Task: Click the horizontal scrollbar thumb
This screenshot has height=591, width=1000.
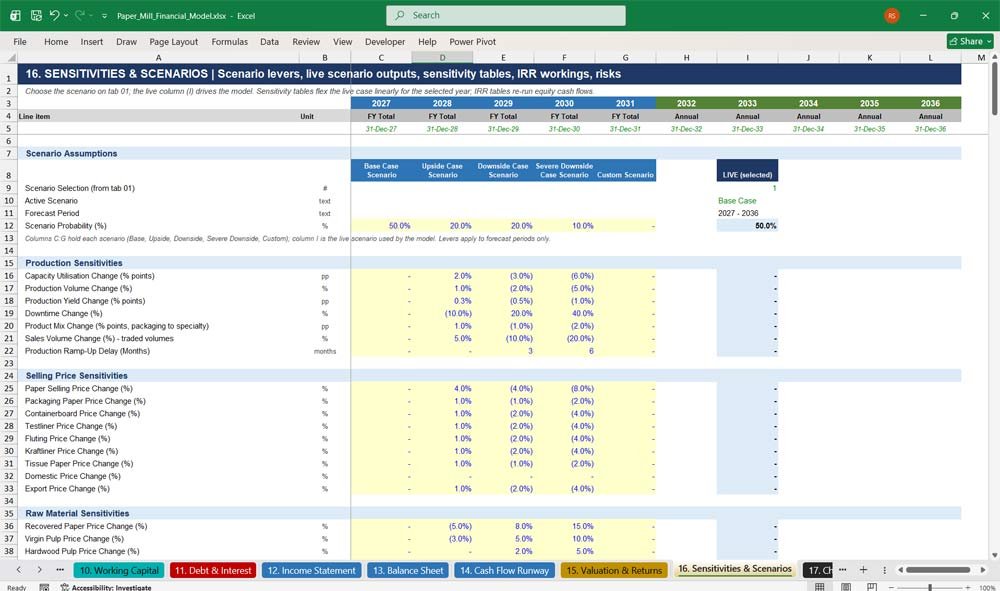Action: tap(938, 570)
